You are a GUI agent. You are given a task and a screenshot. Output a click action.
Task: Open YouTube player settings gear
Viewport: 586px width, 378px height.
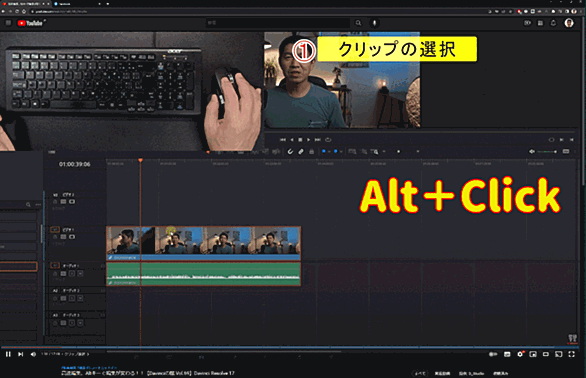tap(520, 354)
